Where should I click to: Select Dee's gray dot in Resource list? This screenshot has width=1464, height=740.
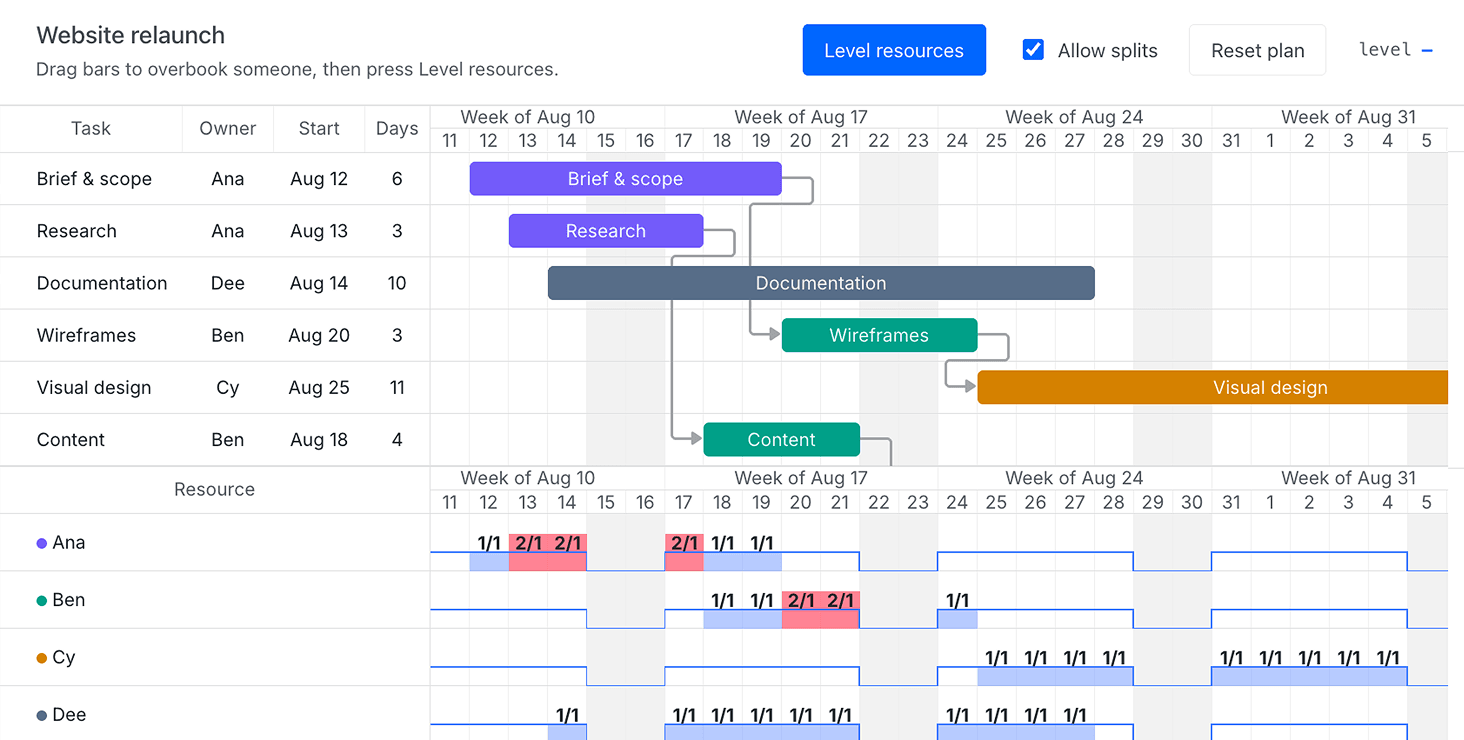(x=42, y=716)
